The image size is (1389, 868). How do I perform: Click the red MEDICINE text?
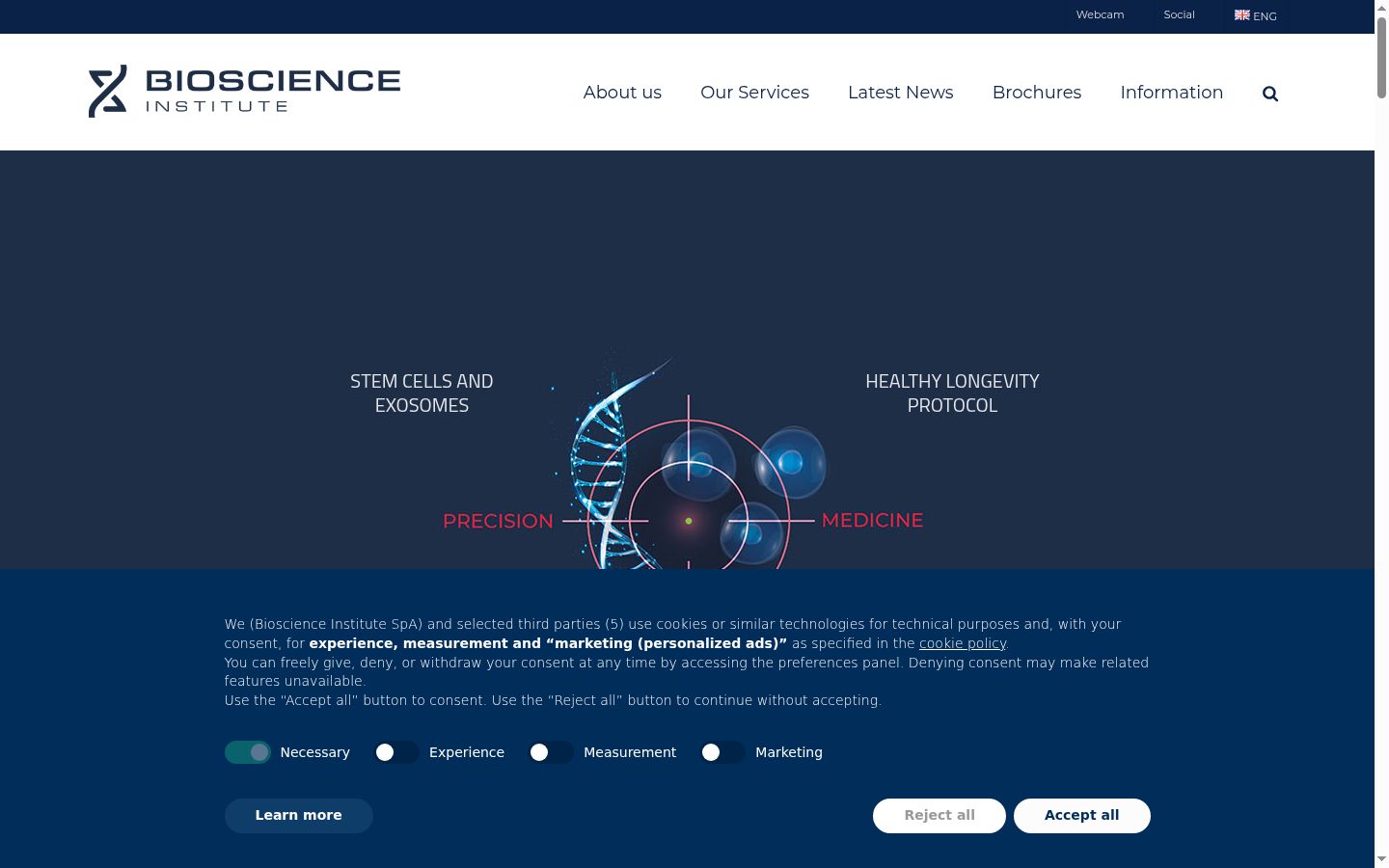coord(872,521)
